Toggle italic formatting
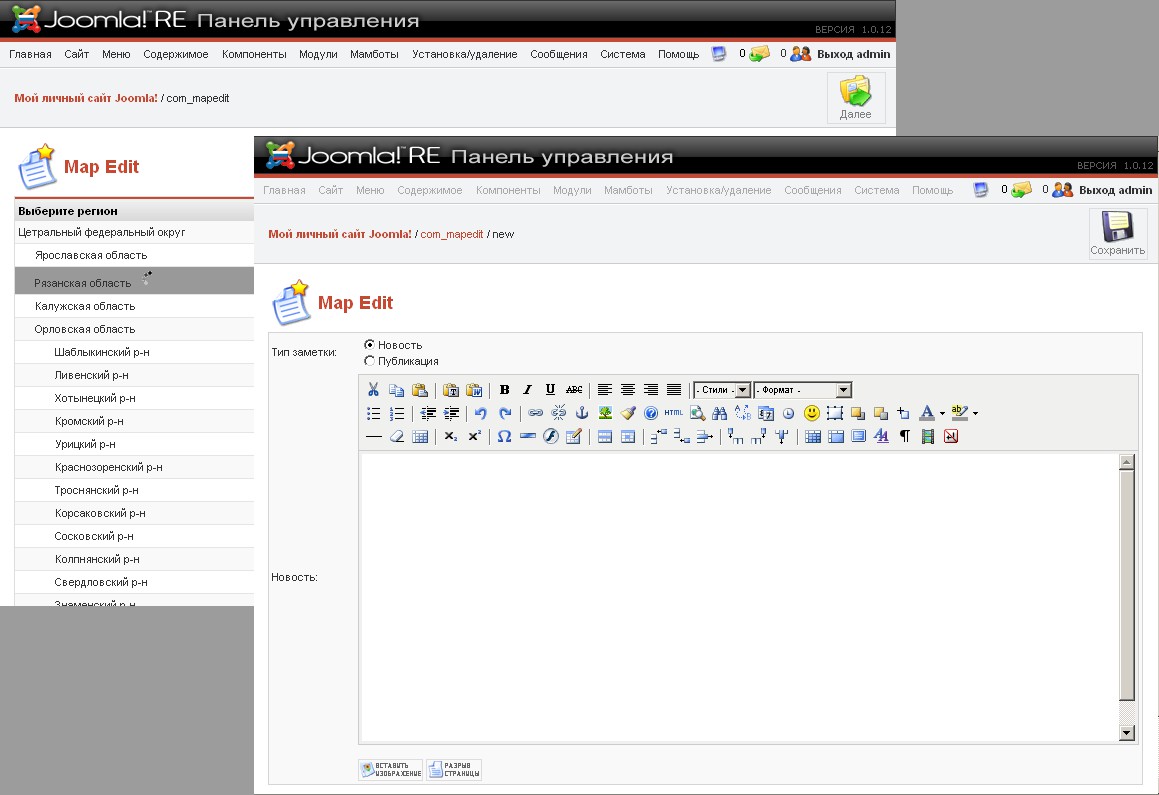The height and width of the screenshot is (795, 1159). (527, 389)
